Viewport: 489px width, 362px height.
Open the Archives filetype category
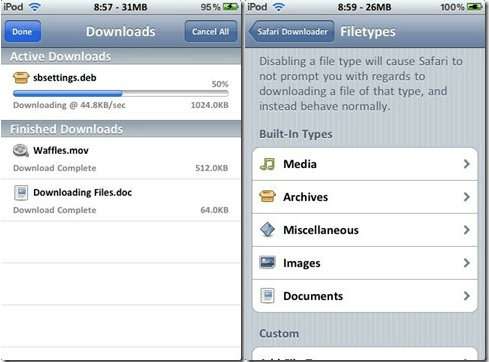[x=365, y=197]
